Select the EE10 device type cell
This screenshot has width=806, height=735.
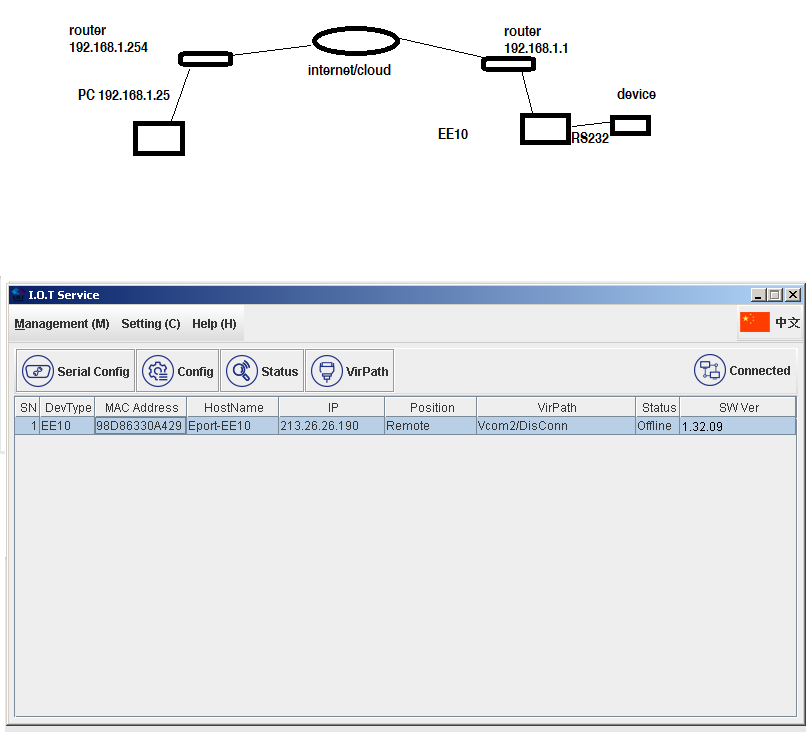click(67, 426)
